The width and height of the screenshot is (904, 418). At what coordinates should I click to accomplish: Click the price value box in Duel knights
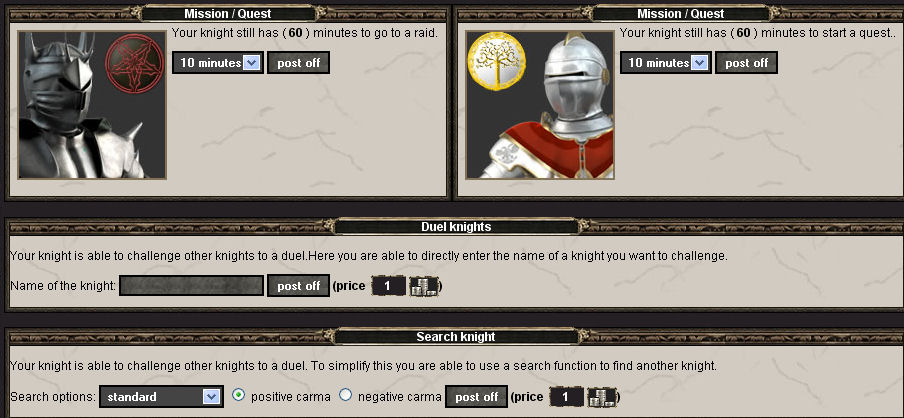(x=389, y=286)
